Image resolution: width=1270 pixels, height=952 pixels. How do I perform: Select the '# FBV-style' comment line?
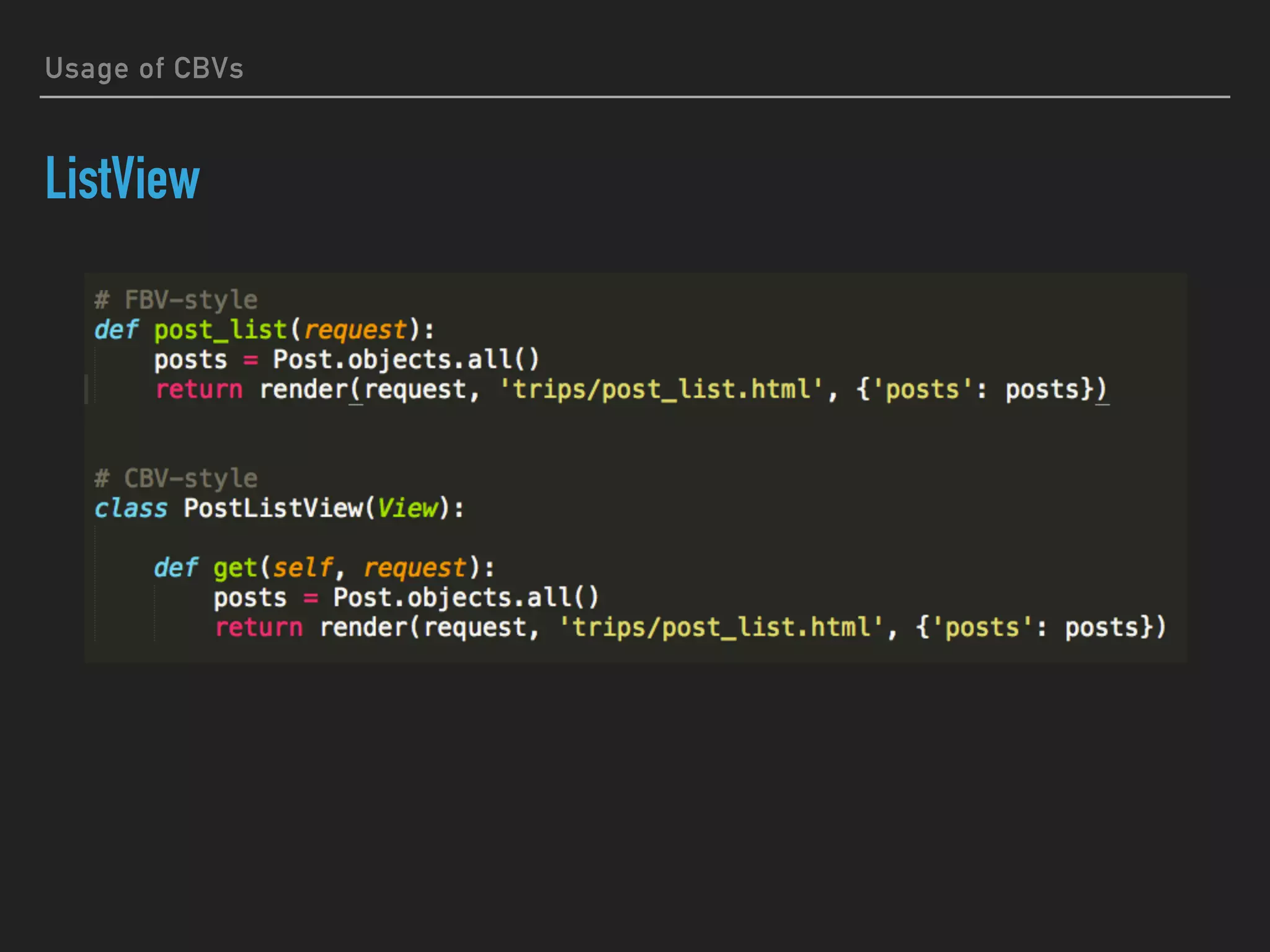tap(176, 300)
